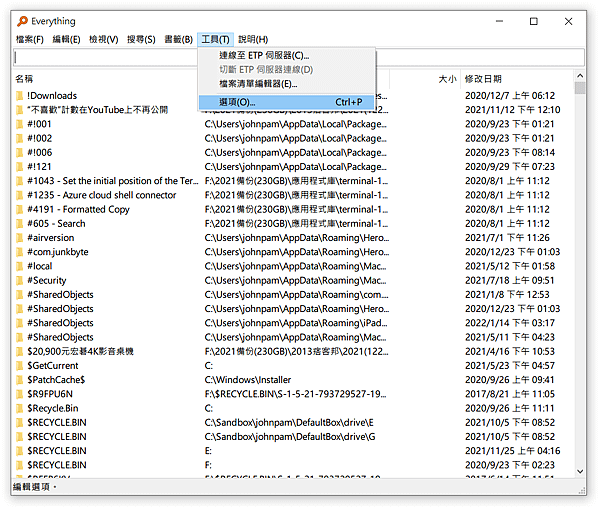The width and height of the screenshot is (600, 508).
Task: Open the 說明(H) menu
Action: (253, 39)
